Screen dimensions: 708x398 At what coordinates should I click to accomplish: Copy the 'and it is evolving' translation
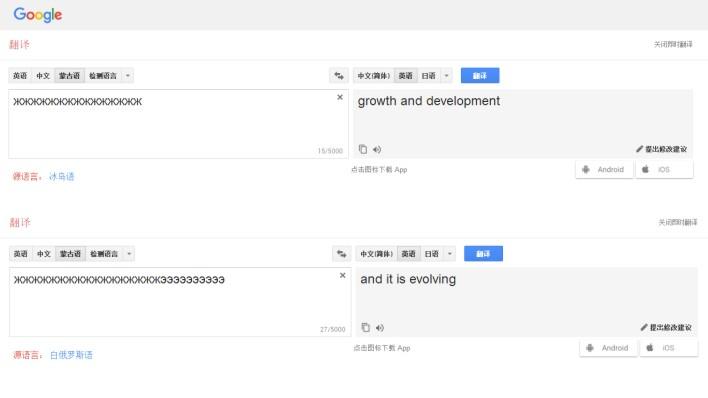tap(365, 328)
